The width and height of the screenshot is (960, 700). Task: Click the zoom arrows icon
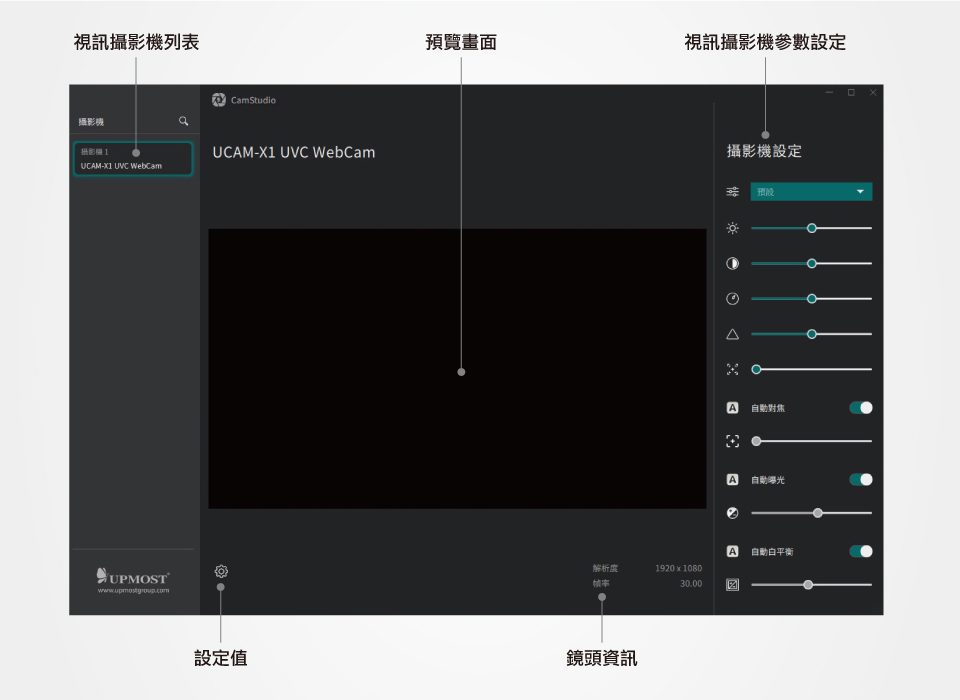click(x=732, y=369)
